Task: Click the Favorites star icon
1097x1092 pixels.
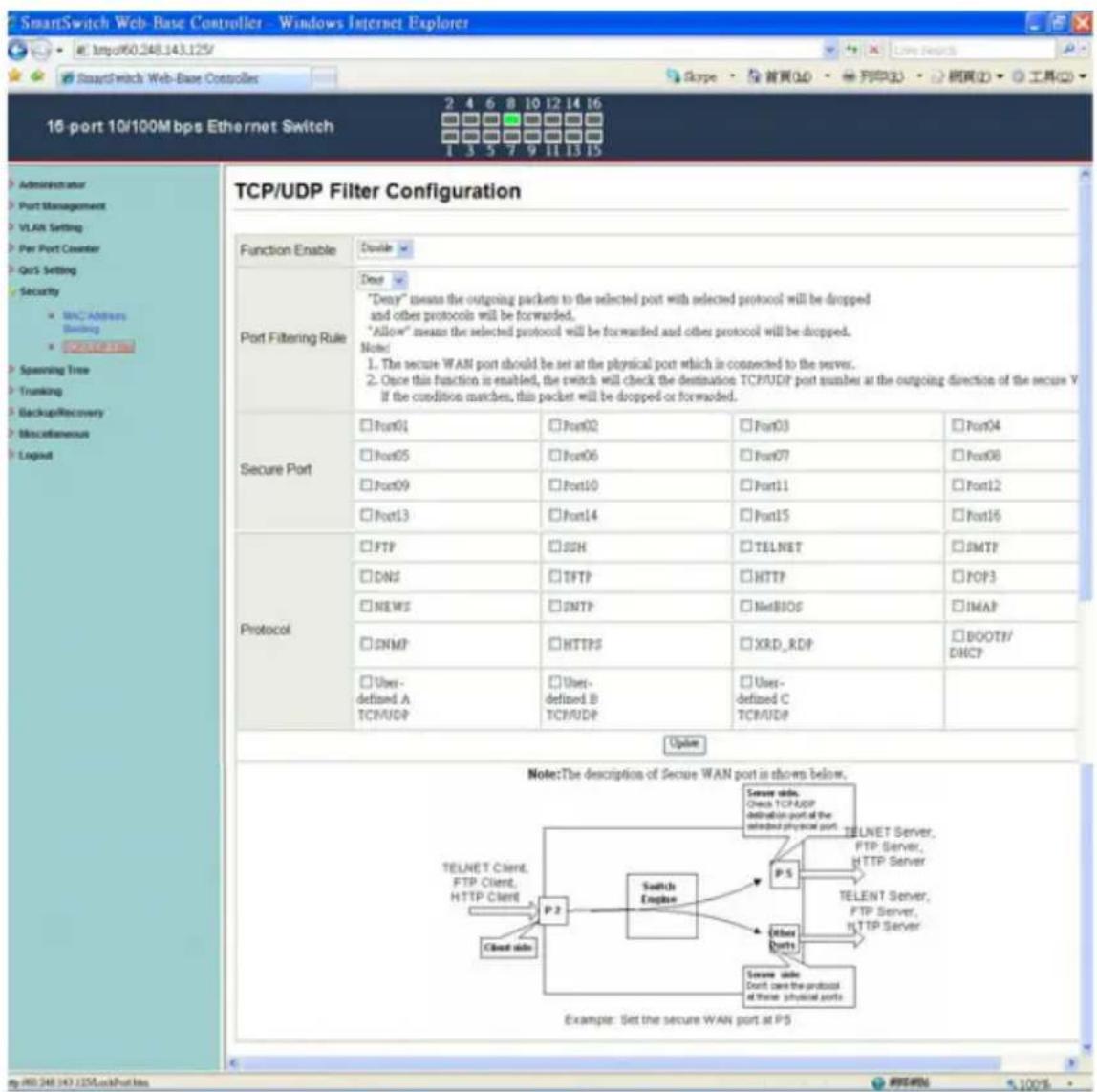Action: tap(14, 75)
